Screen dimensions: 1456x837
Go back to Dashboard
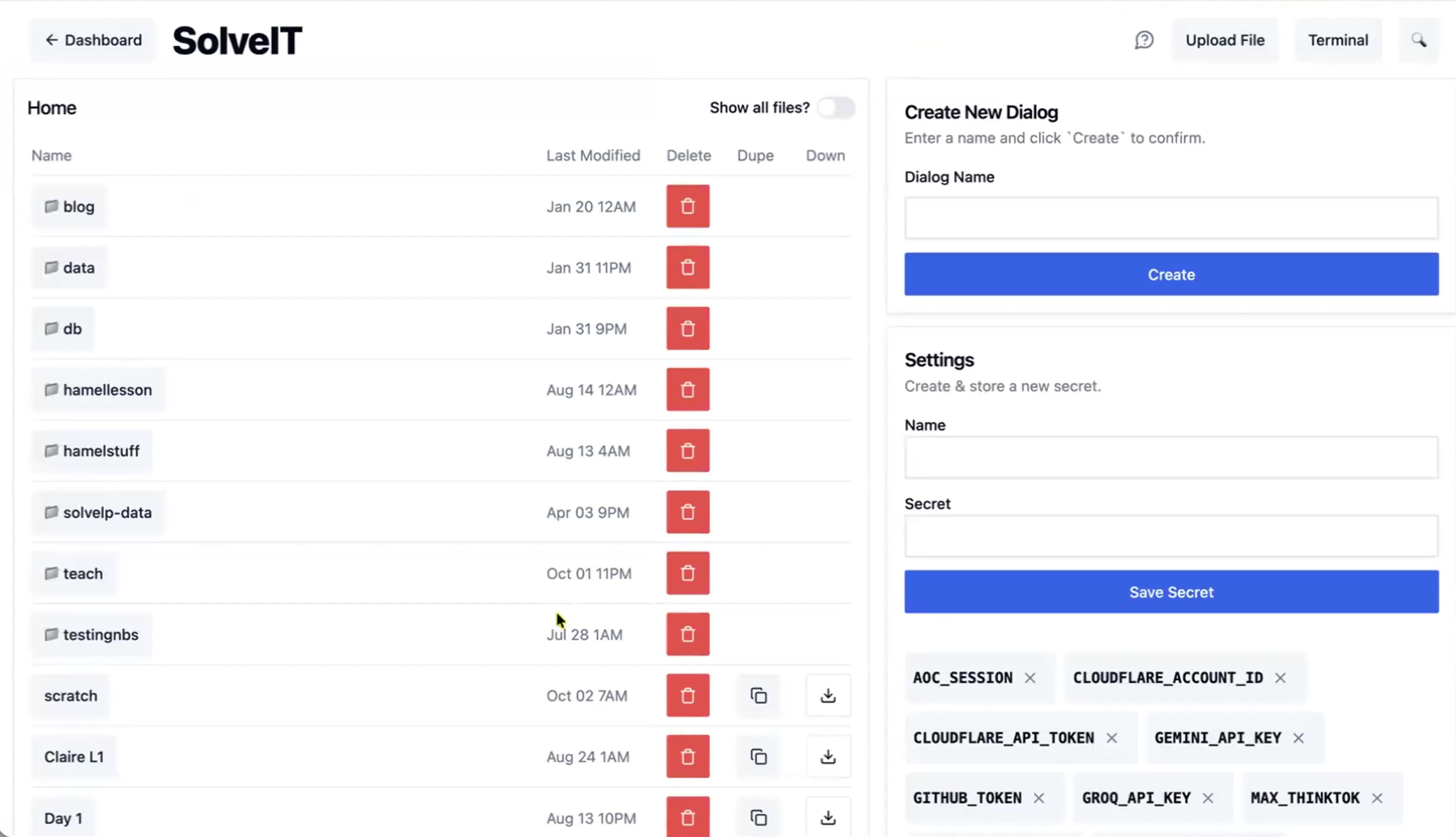tap(93, 40)
